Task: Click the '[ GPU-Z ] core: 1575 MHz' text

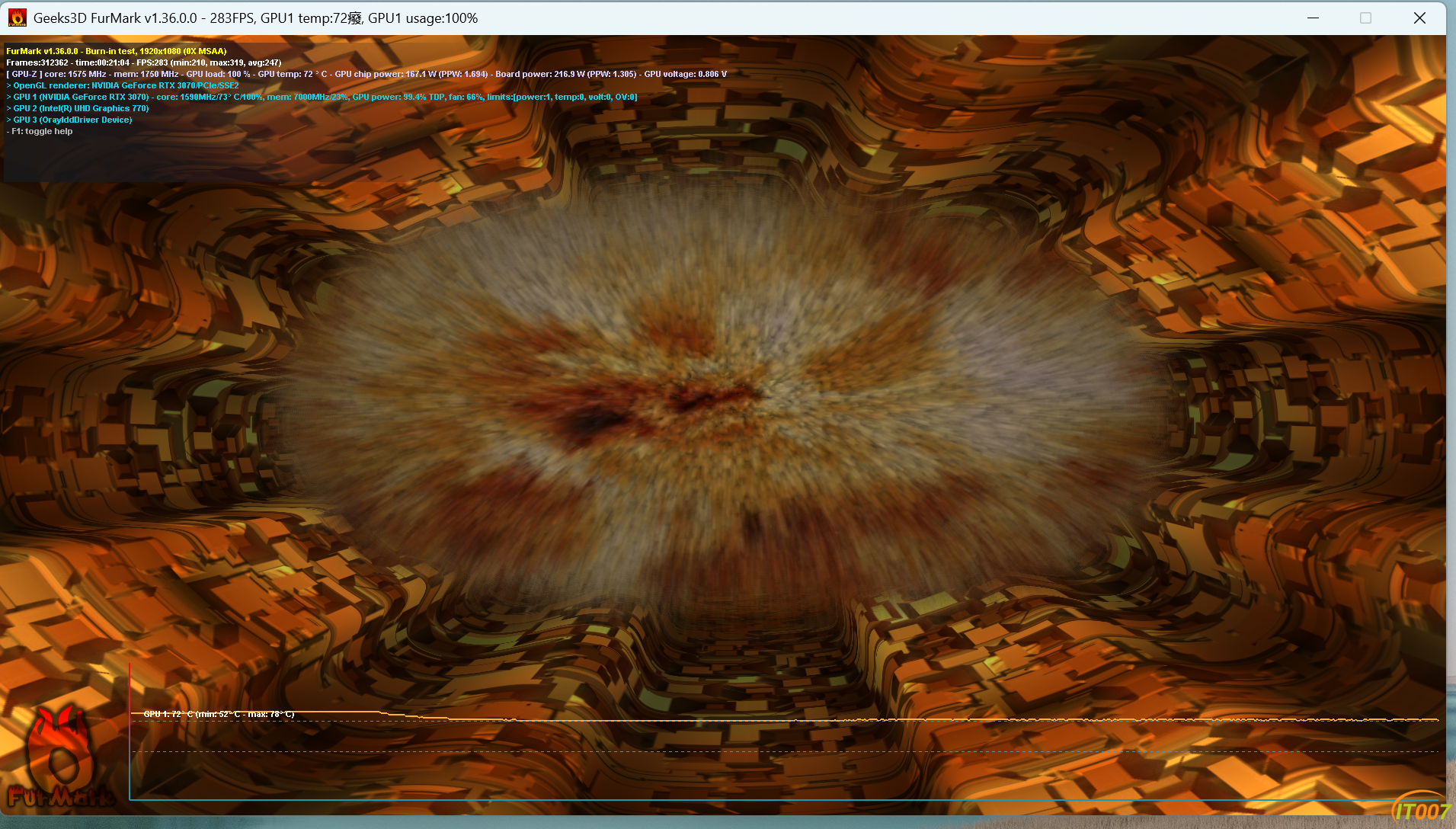Action: 56,74
